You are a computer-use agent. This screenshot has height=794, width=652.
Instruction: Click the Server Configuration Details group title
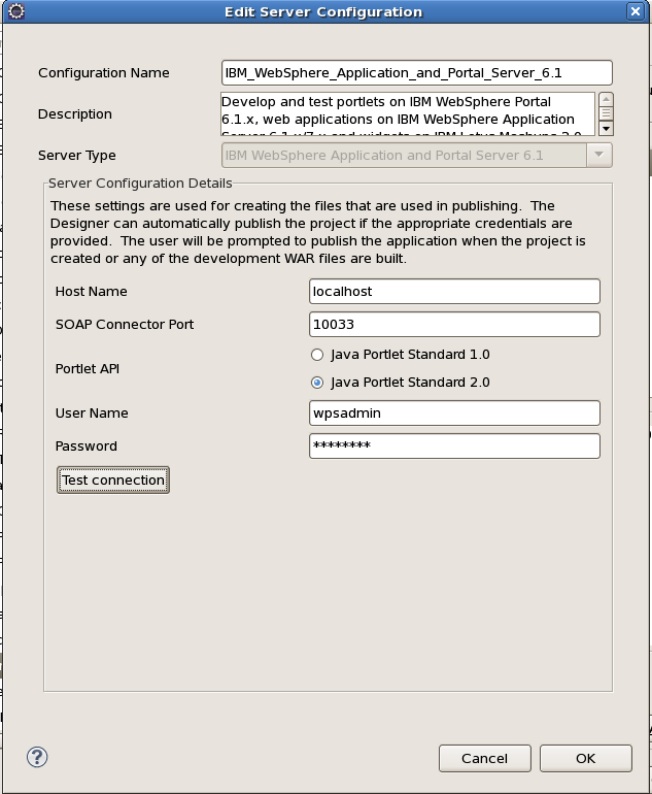pos(140,183)
